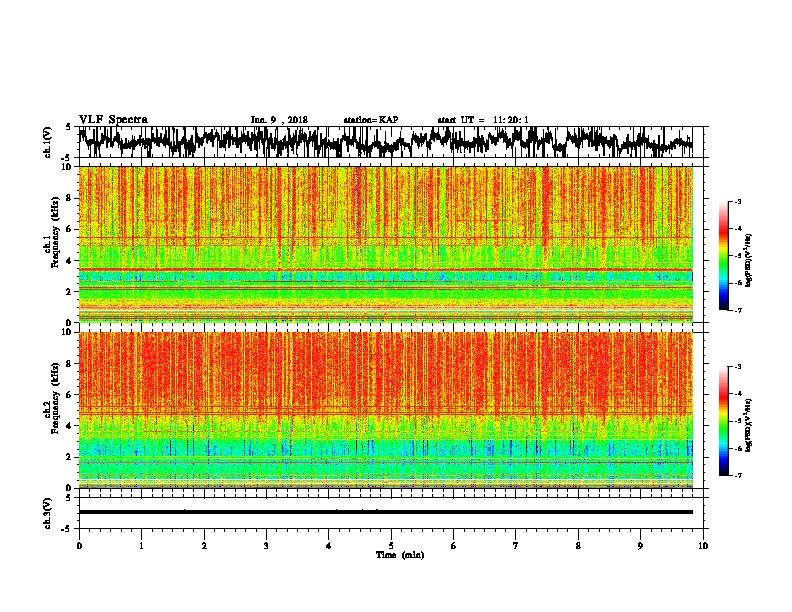
Task: Click the time axis tick label '5'
Action: [391, 546]
